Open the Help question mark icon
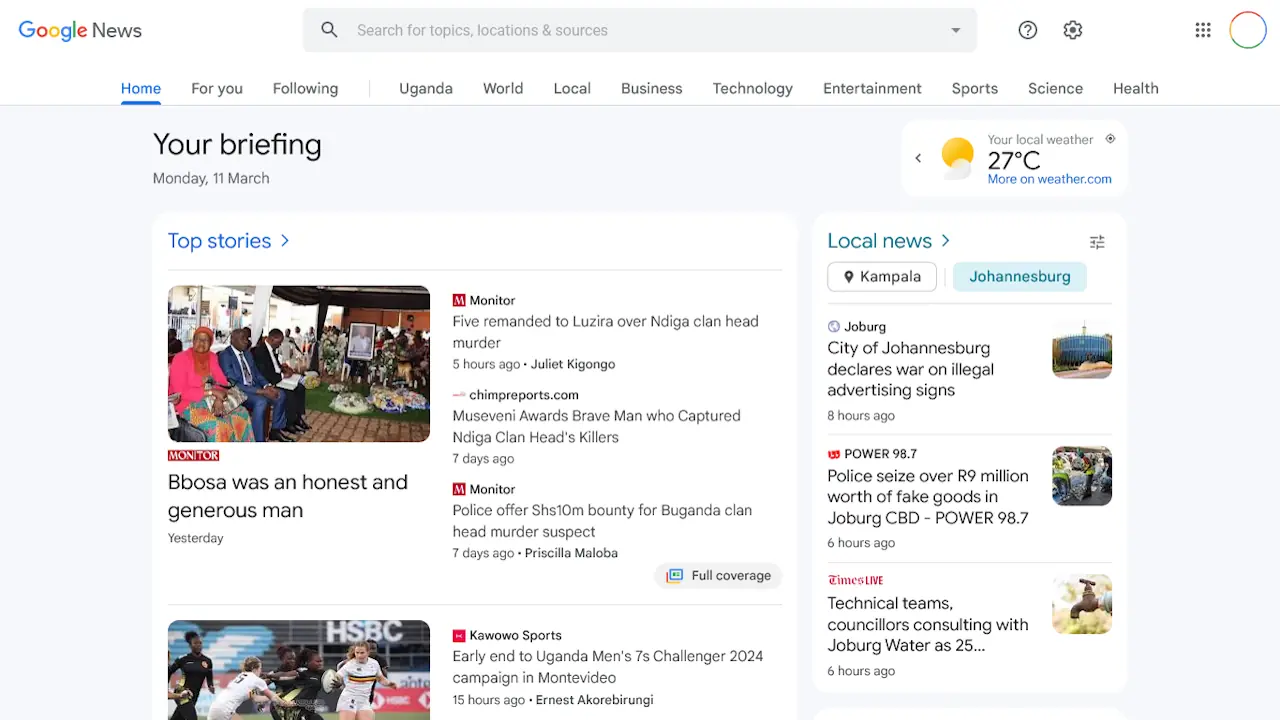The image size is (1280, 720). (x=1028, y=30)
